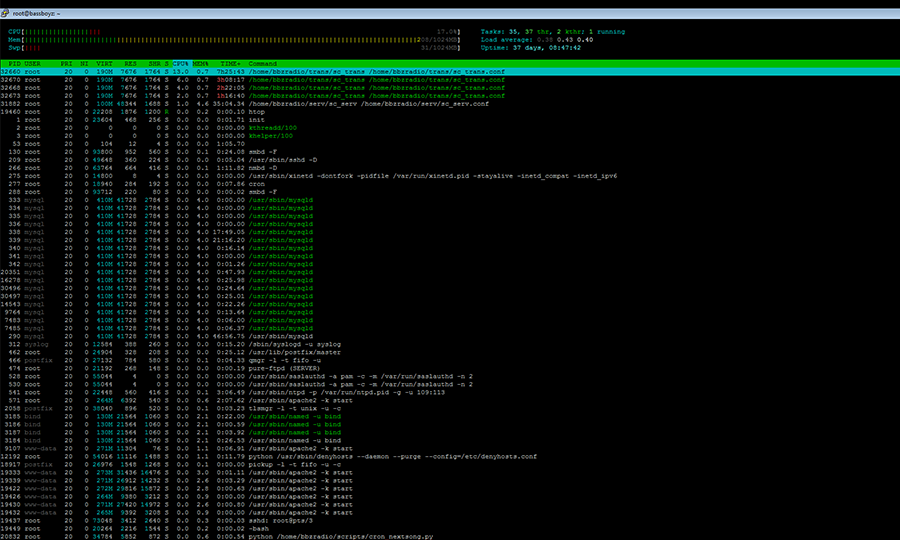Select mysqld thread row PID 20351
Screen dimensions: 900x540
pyautogui.click(x=450, y=273)
